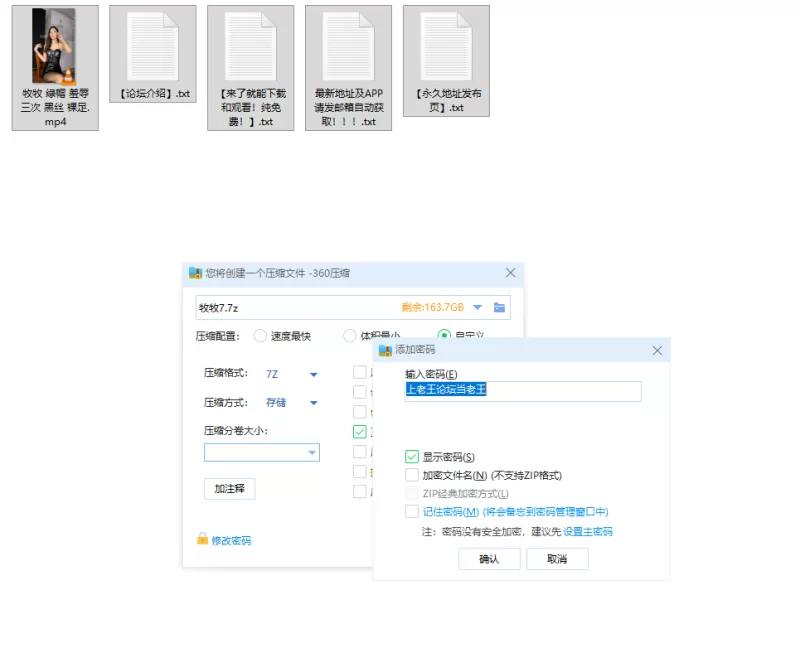
Task: Enable the 加密文件名 checkbox
Action: pyautogui.click(x=412, y=475)
